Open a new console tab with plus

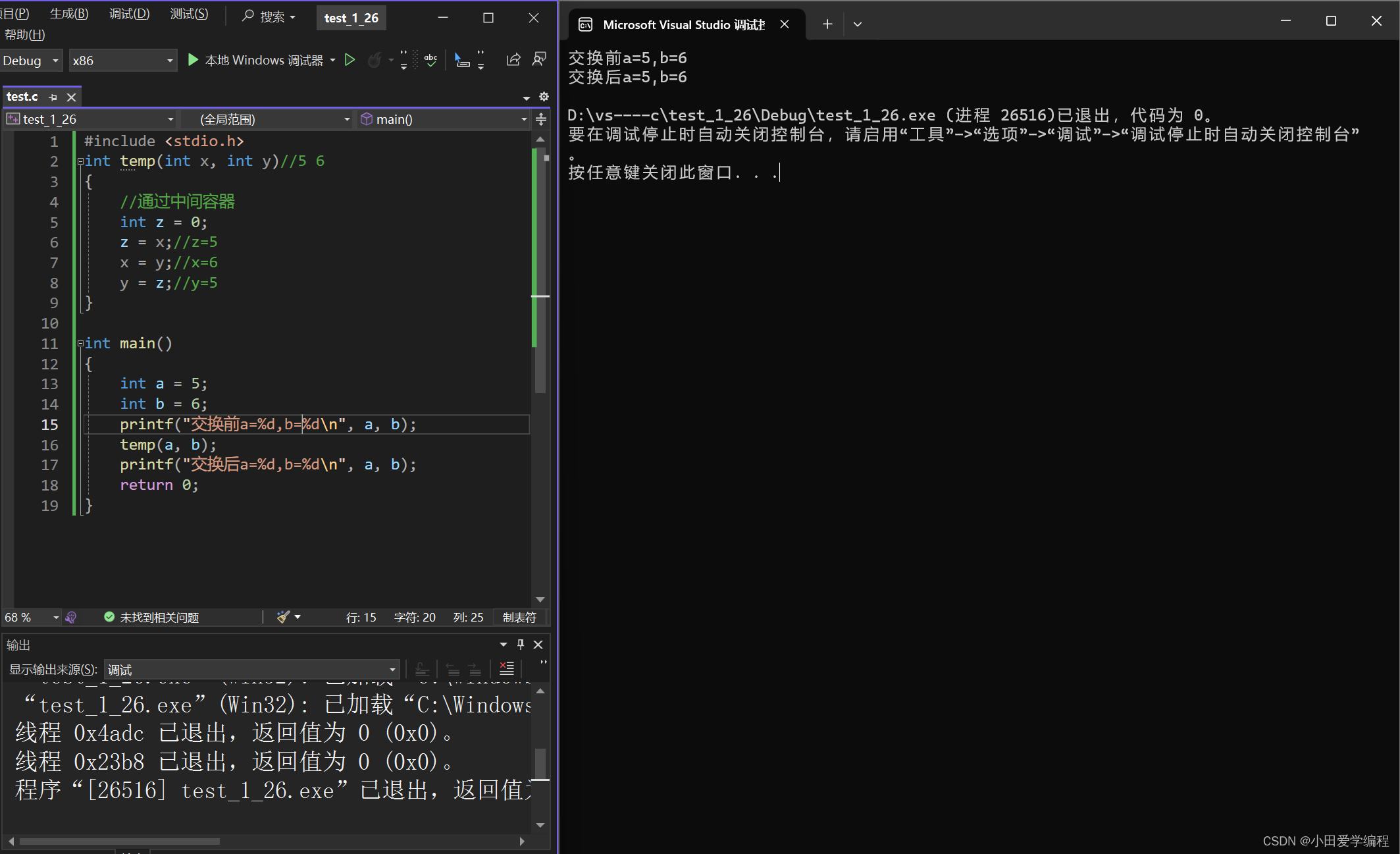pyautogui.click(x=827, y=24)
